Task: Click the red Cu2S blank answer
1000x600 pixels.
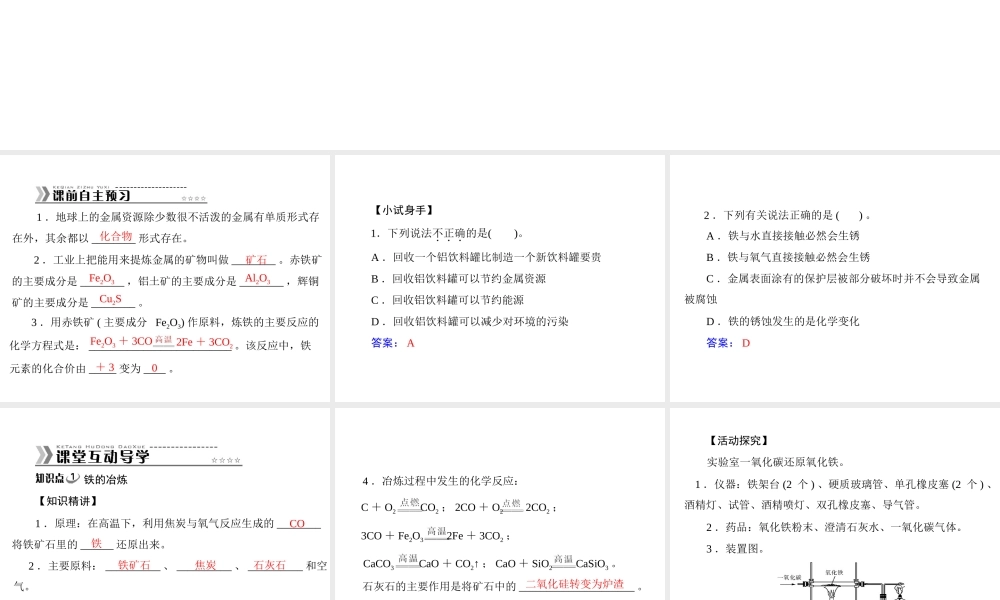Action: pyautogui.click(x=110, y=300)
